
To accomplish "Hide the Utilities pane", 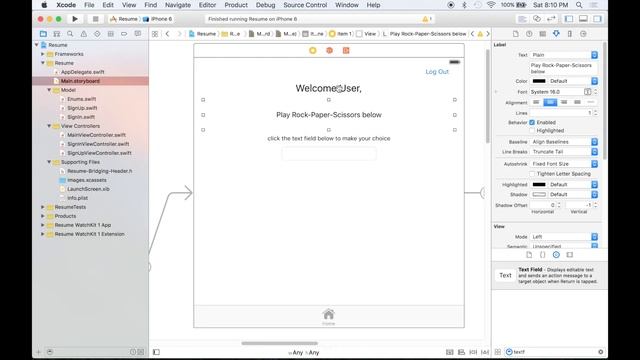I will click(598, 19).
